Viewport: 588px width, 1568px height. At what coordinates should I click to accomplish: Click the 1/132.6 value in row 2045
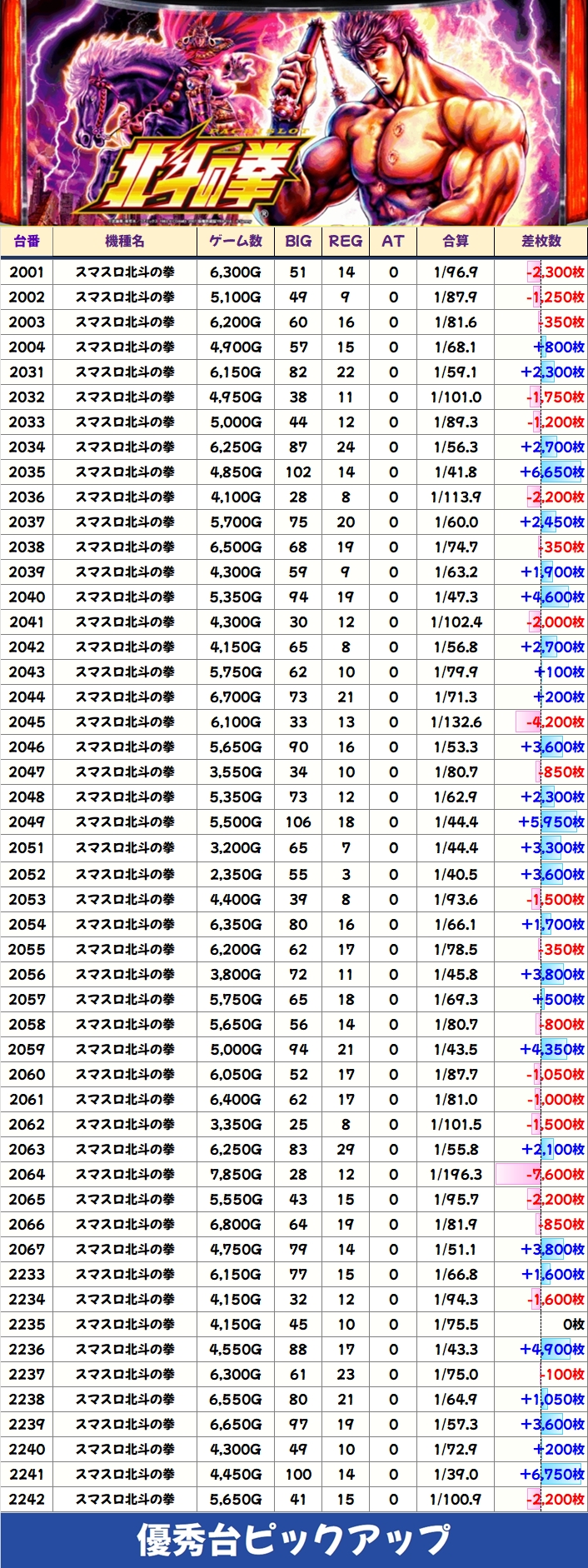click(x=456, y=722)
